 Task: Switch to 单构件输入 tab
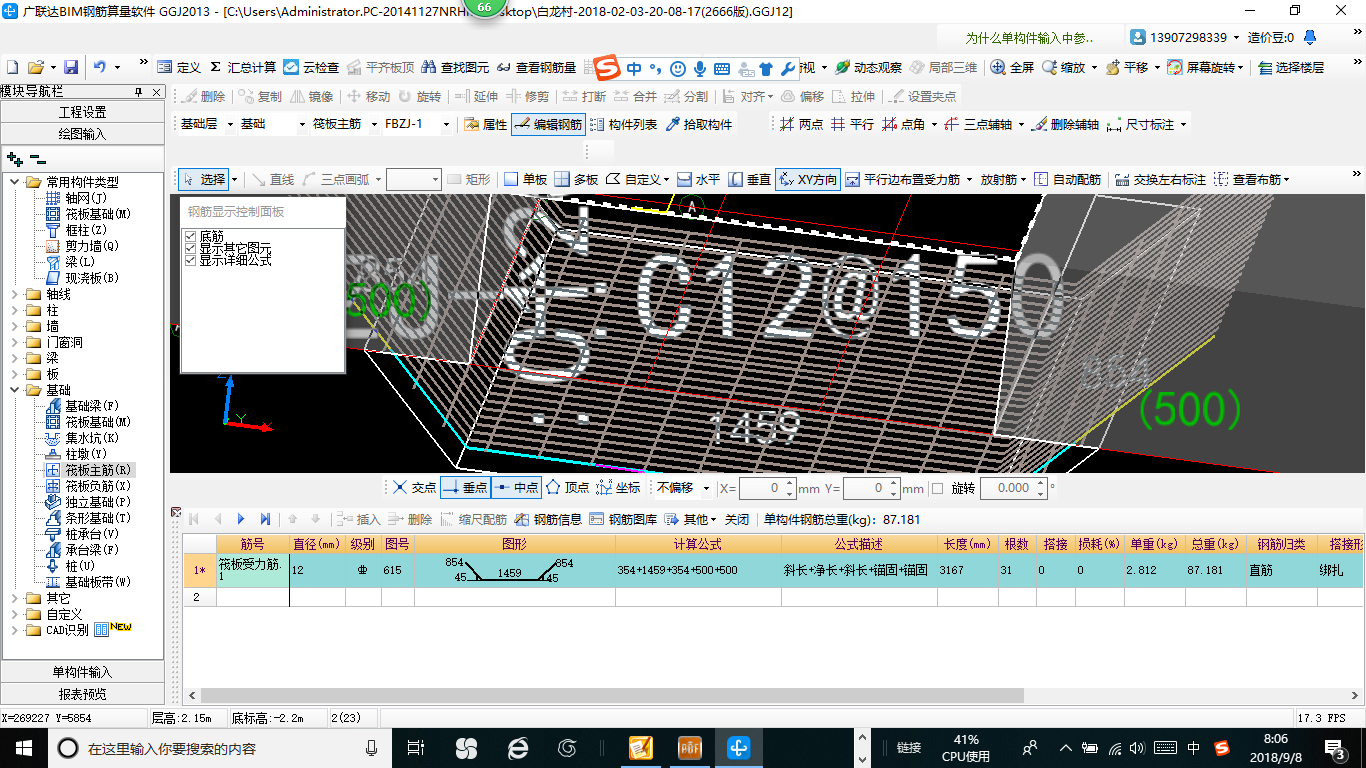tap(82, 672)
